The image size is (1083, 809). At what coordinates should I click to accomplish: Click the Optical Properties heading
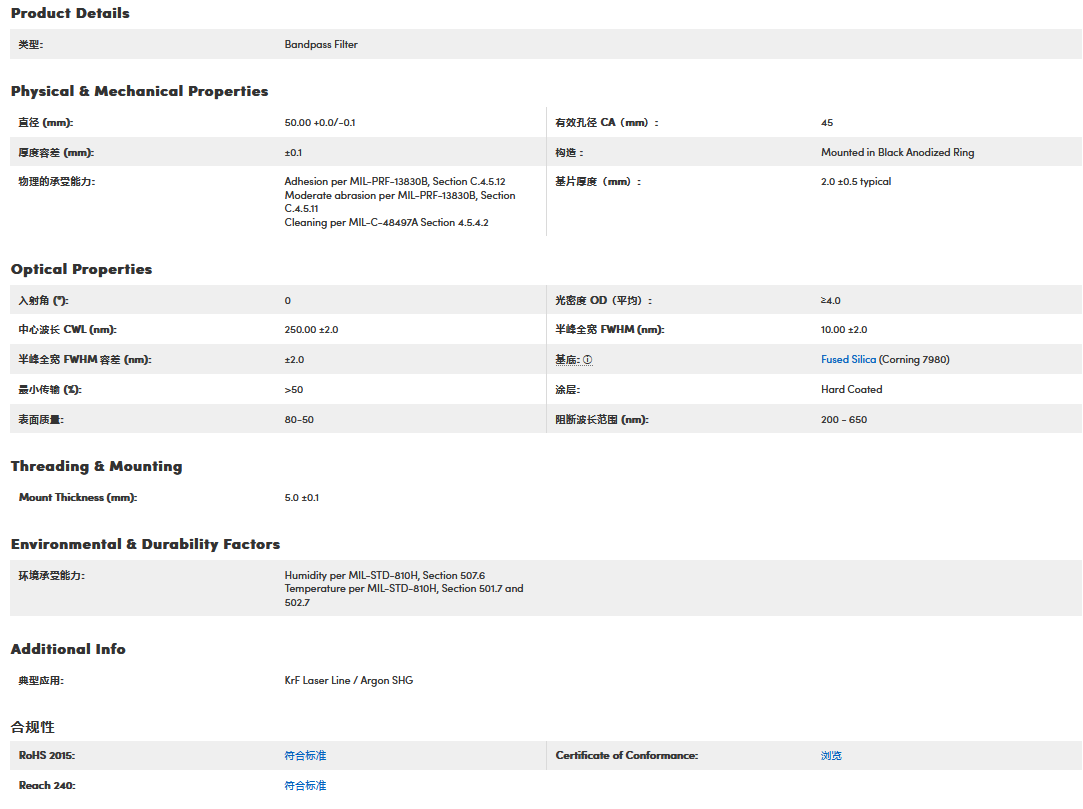point(81,269)
